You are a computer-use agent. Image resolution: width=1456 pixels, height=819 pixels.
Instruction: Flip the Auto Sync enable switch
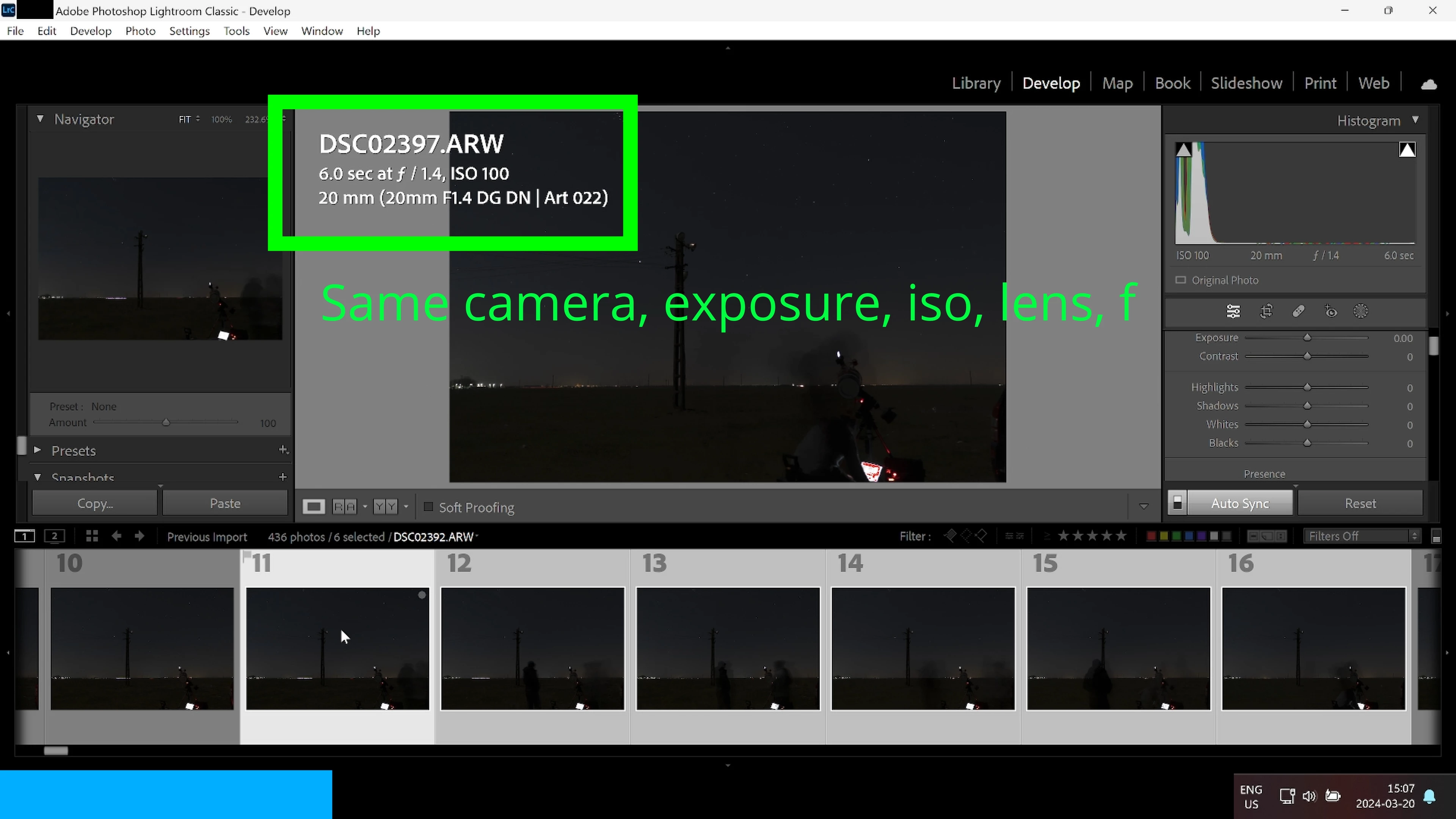1177,503
